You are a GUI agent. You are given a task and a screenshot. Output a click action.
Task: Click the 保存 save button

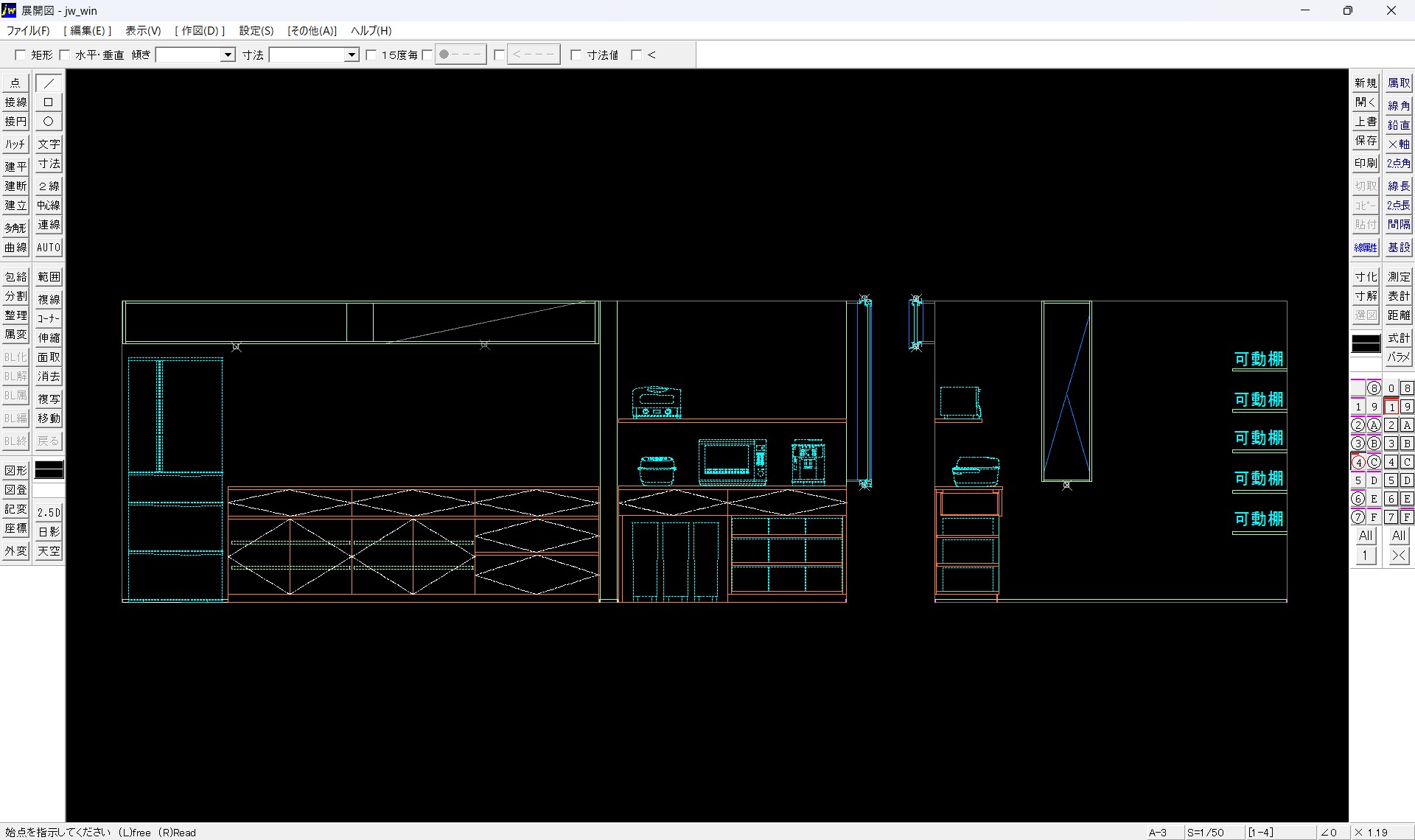tap(1365, 141)
